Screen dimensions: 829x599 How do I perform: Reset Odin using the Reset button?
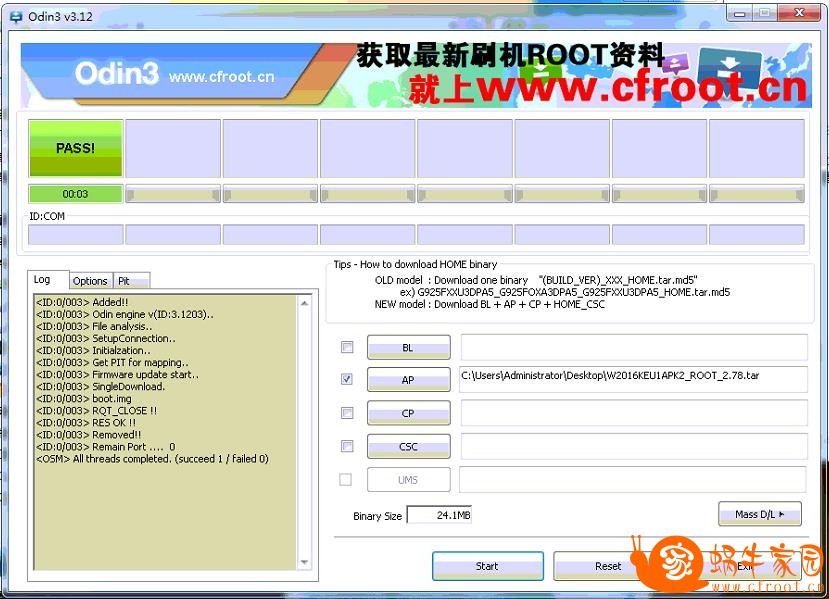tap(608, 566)
